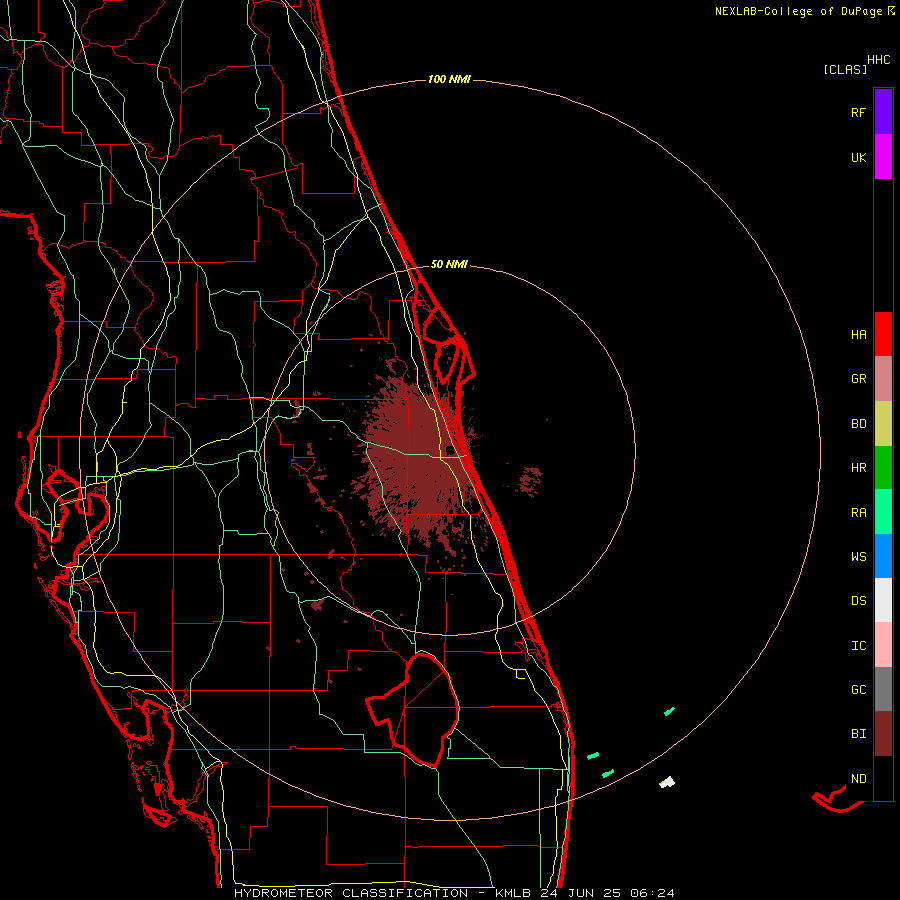
Task: Click the DS legend label
Action: click(858, 601)
